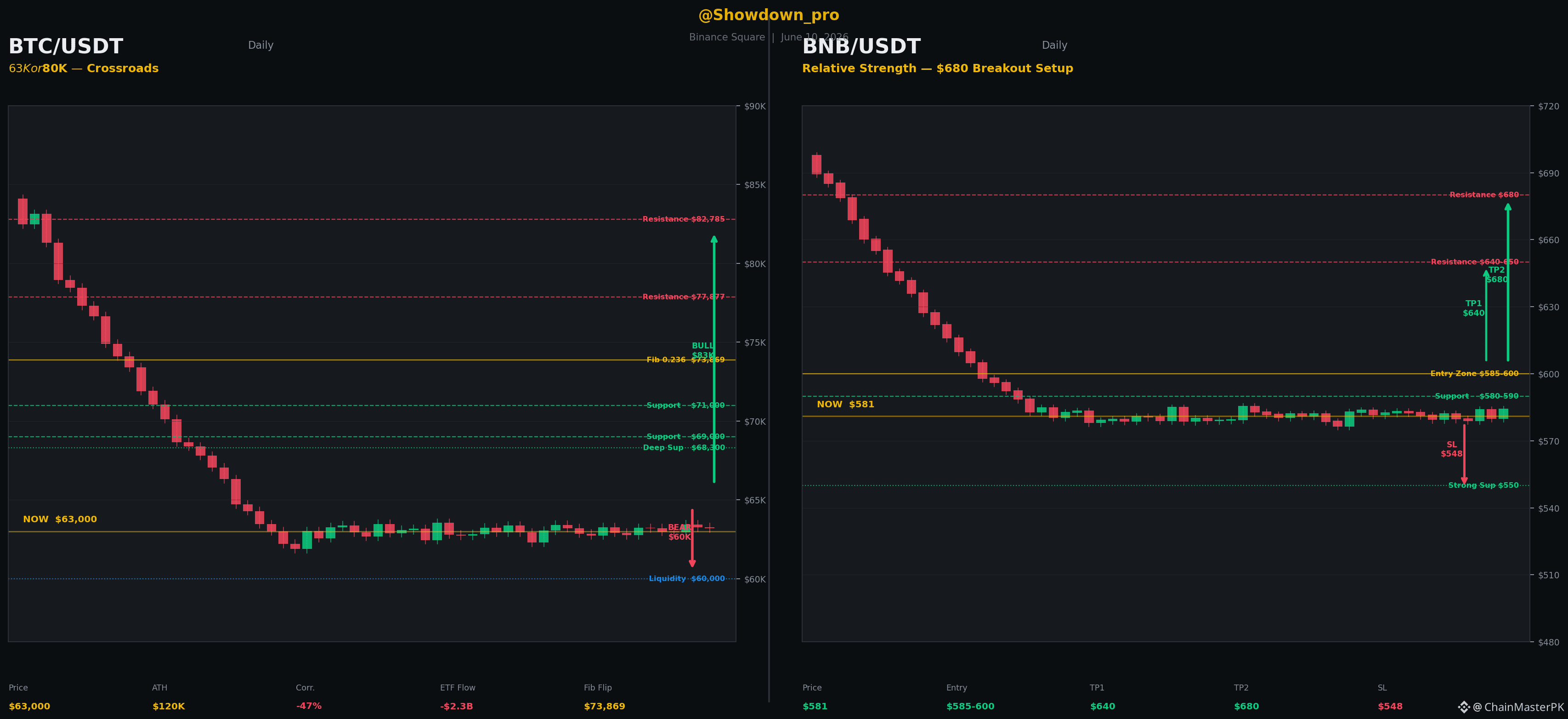Select the $75K tick on the BTC price axis
Image resolution: width=1568 pixels, height=719 pixels.
coord(755,343)
